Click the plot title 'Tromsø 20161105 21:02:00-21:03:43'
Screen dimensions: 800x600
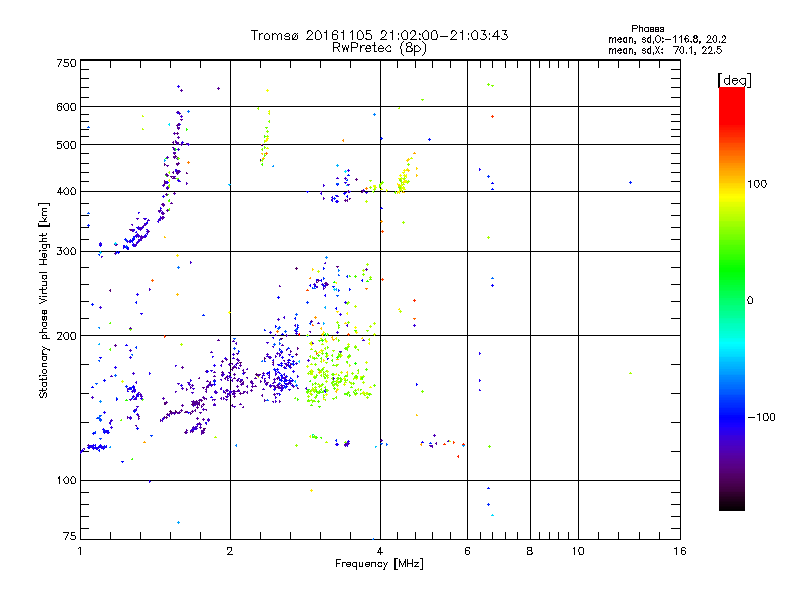click(379, 35)
